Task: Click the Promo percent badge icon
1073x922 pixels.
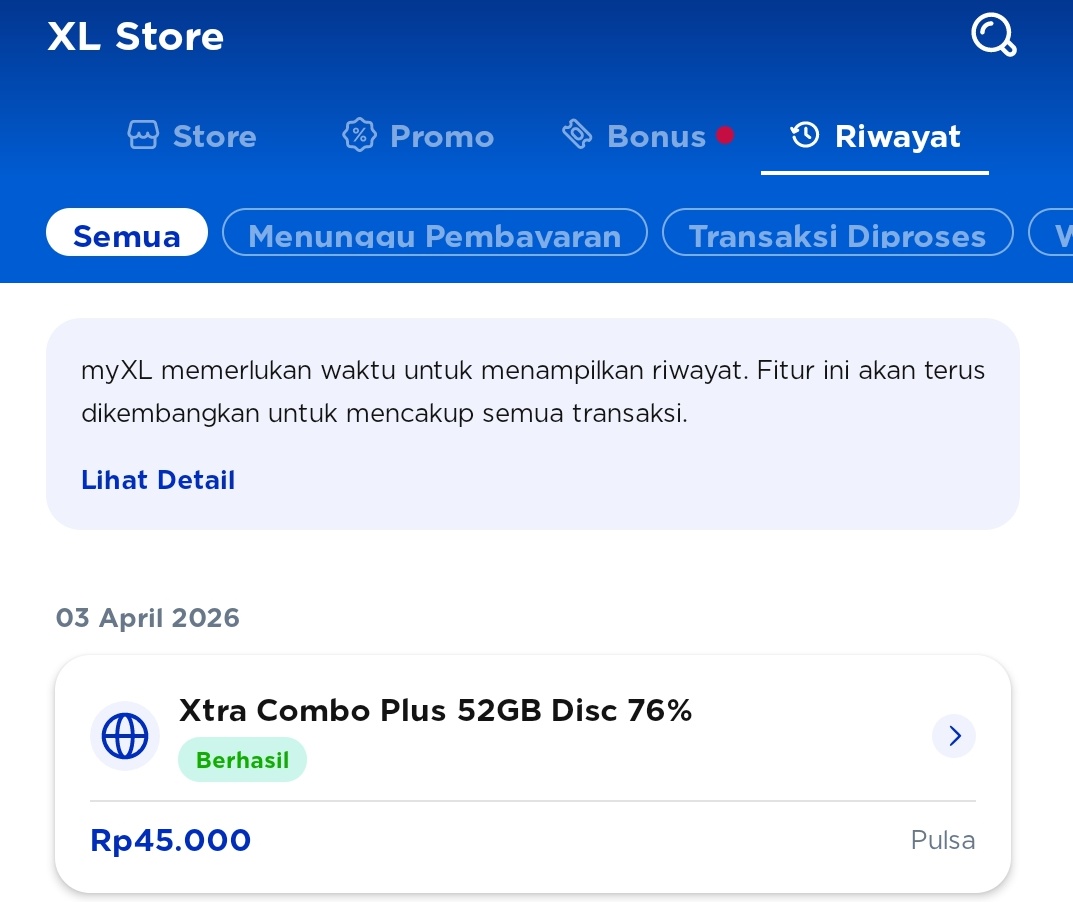Action: [x=359, y=134]
